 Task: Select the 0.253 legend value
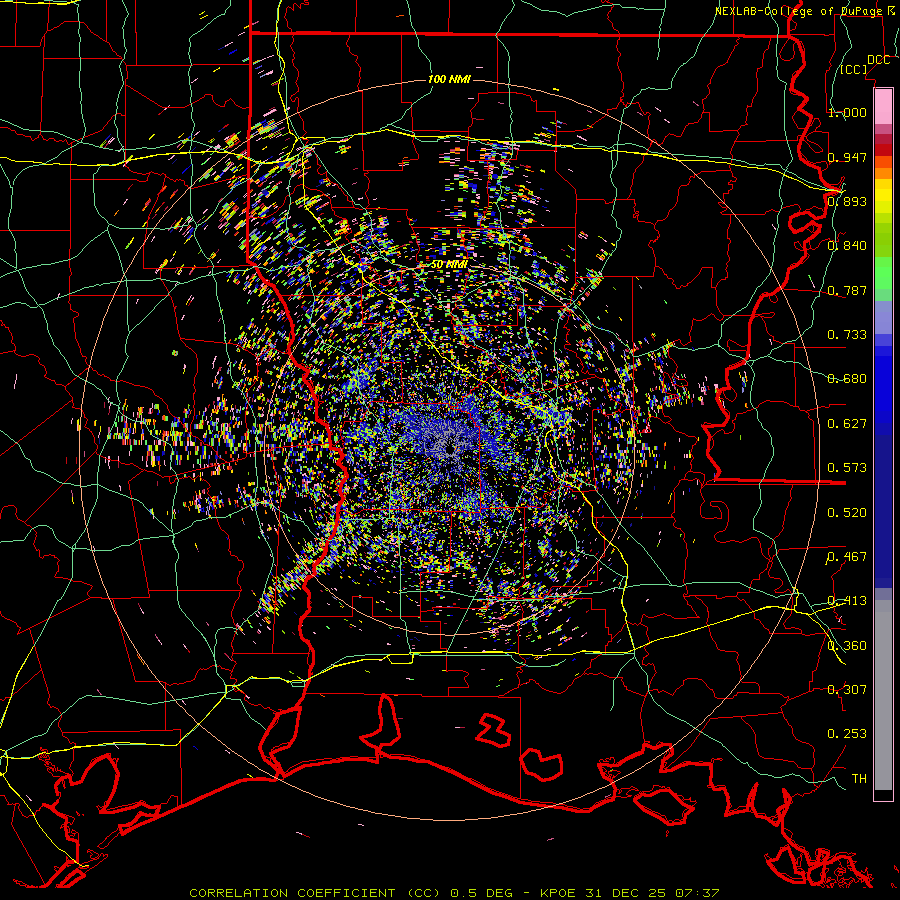847,734
